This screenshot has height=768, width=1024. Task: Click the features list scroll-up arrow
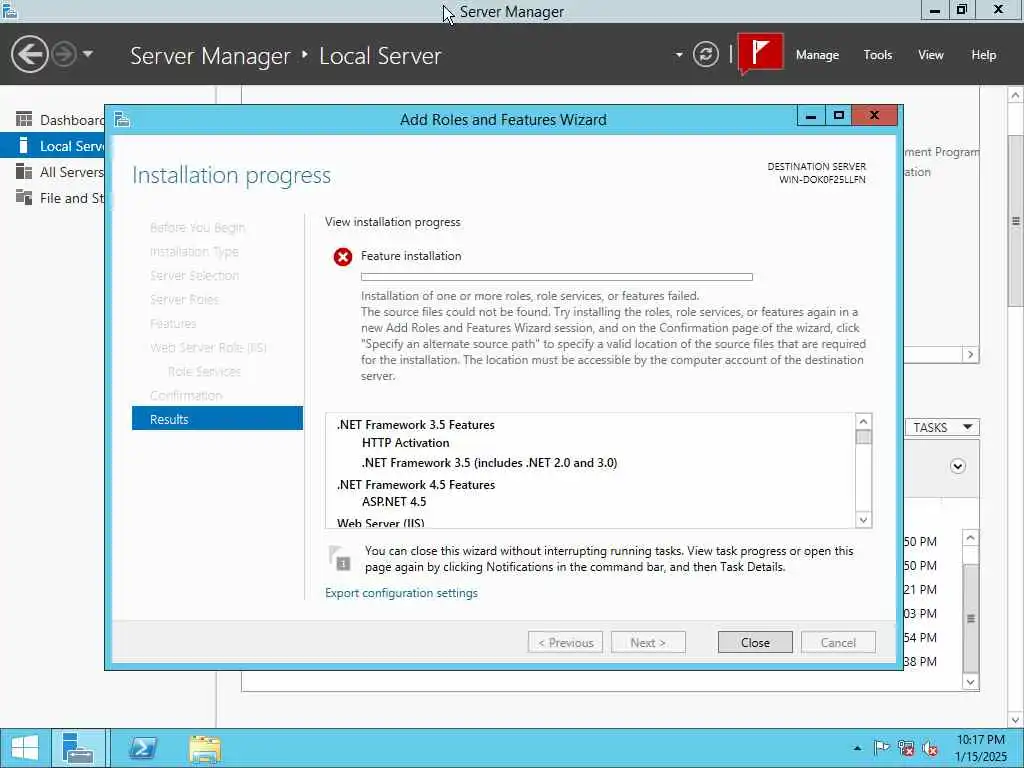pos(863,421)
